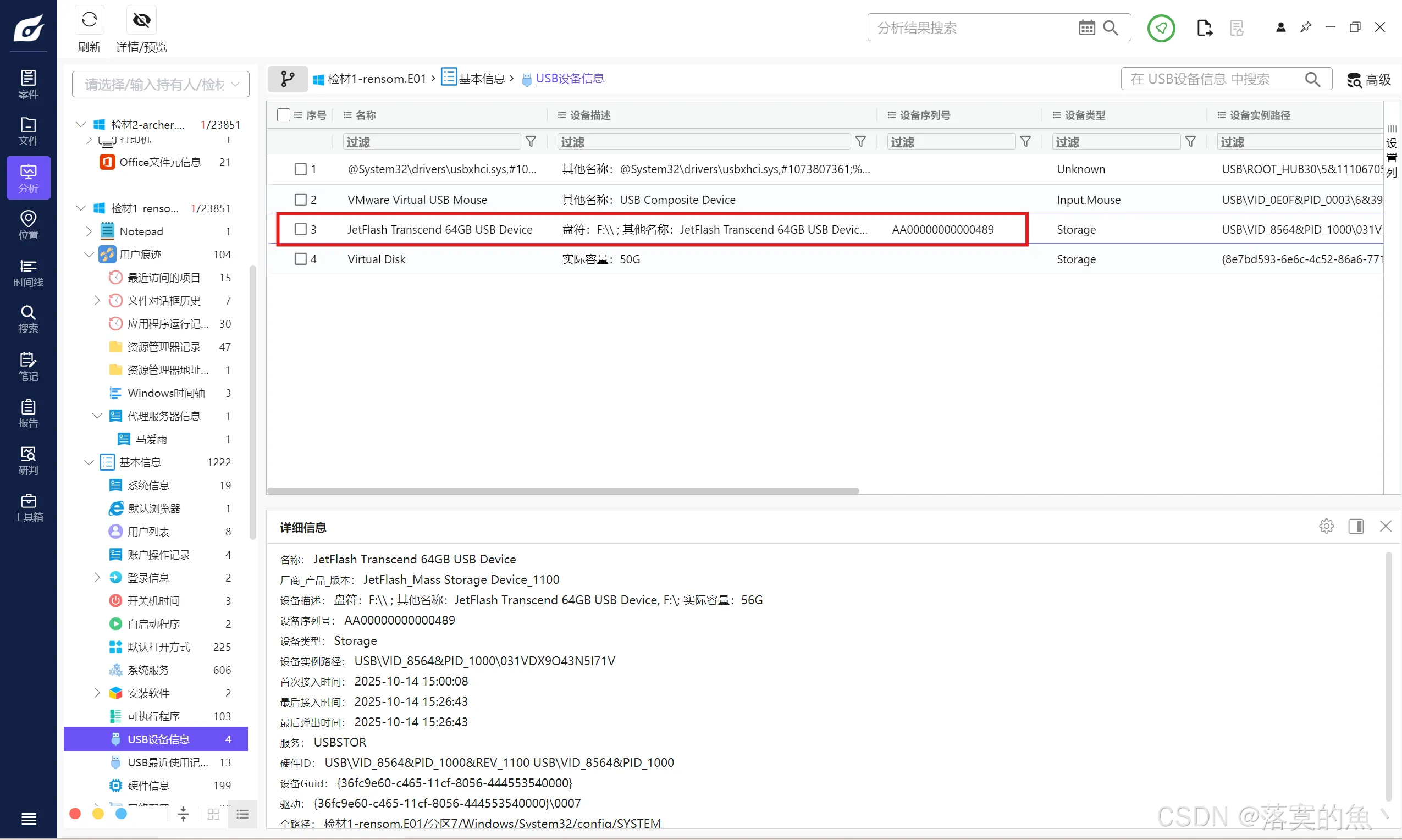Click the device description filter funnel icon
Viewport: 1402px width, 840px height.
tap(860, 141)
